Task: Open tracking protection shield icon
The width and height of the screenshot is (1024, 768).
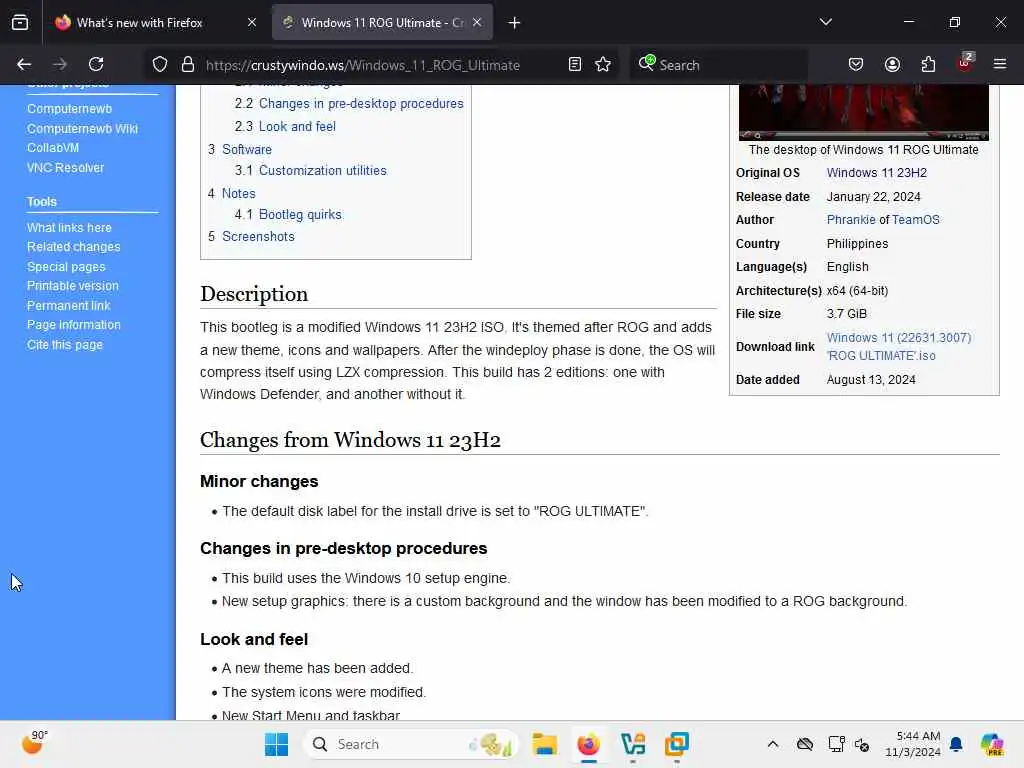Action: click(x=160, y=65)
